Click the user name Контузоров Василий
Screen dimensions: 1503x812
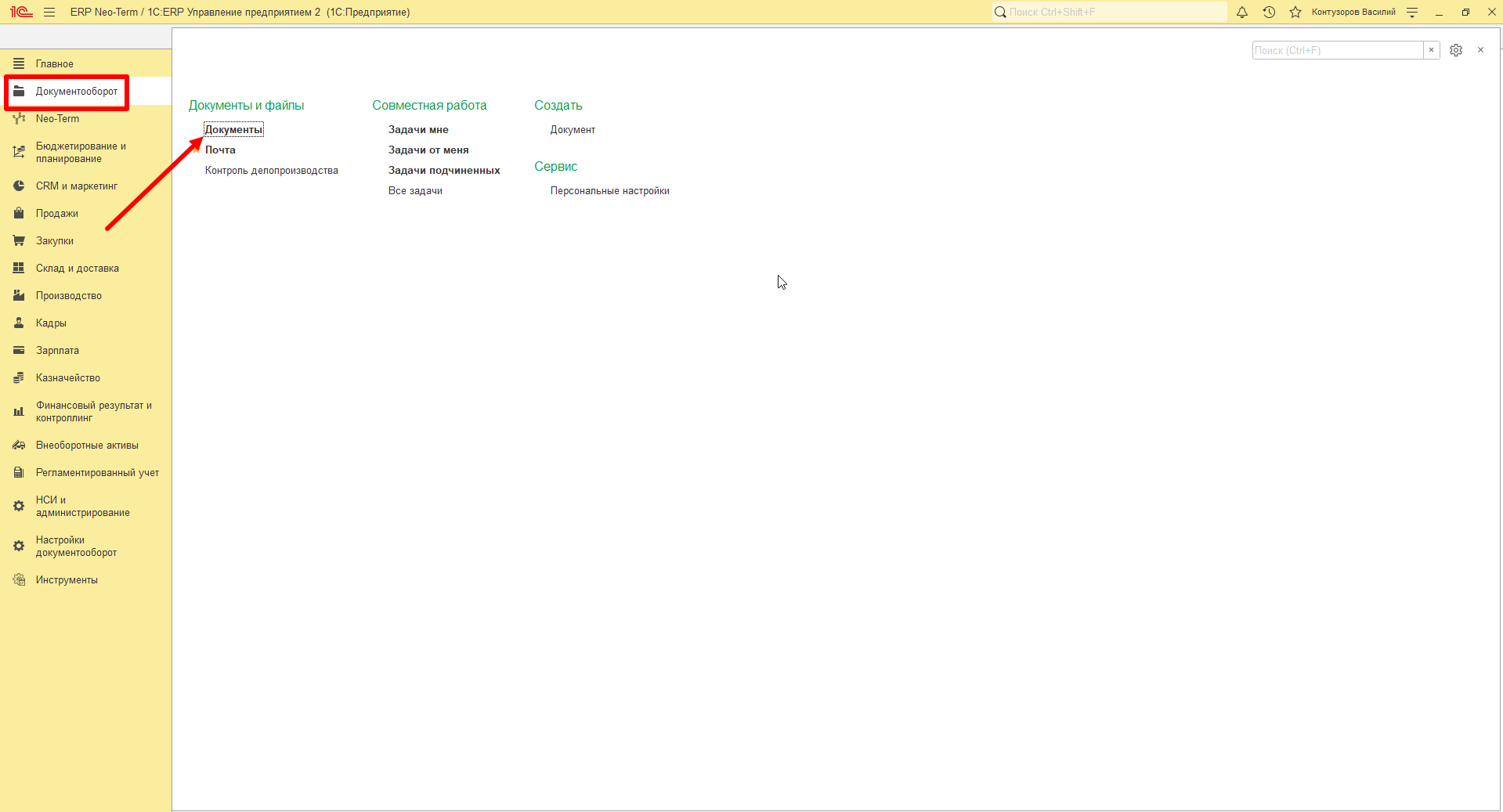tap(1353, 12)
